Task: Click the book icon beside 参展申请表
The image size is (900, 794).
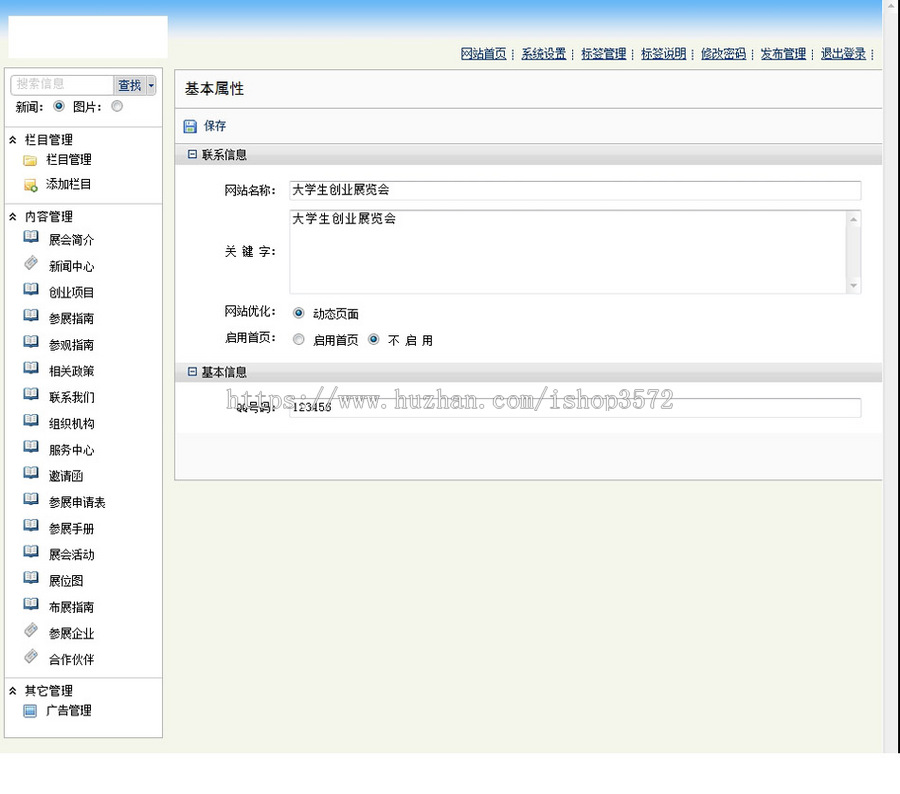Action: tap(31, 499)
